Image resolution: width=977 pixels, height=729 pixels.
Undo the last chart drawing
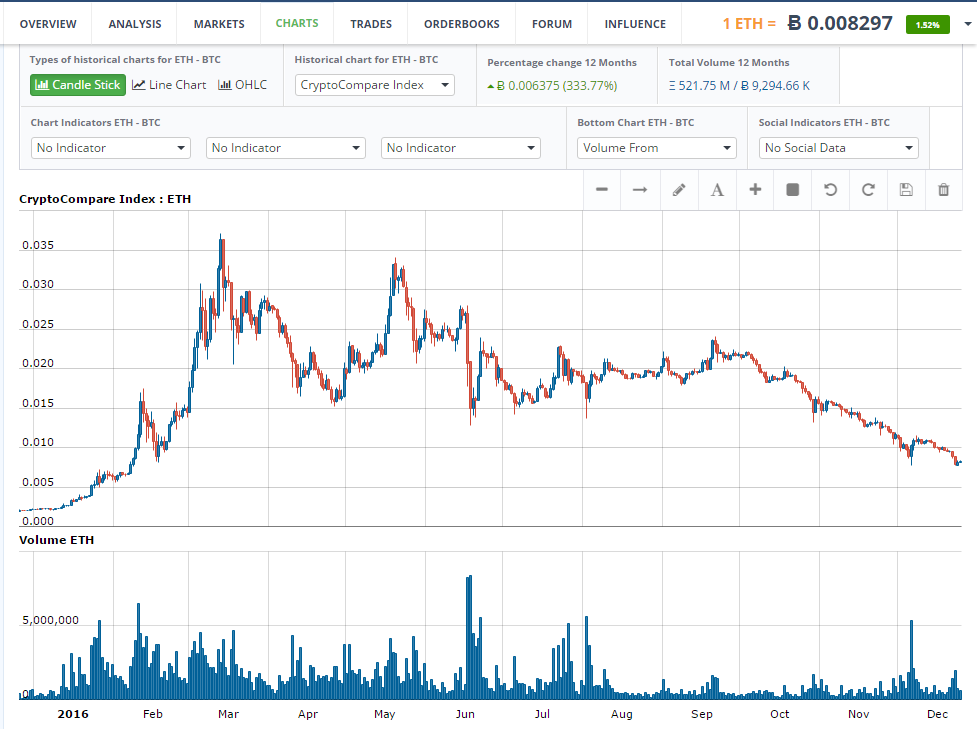pos(830,190)
